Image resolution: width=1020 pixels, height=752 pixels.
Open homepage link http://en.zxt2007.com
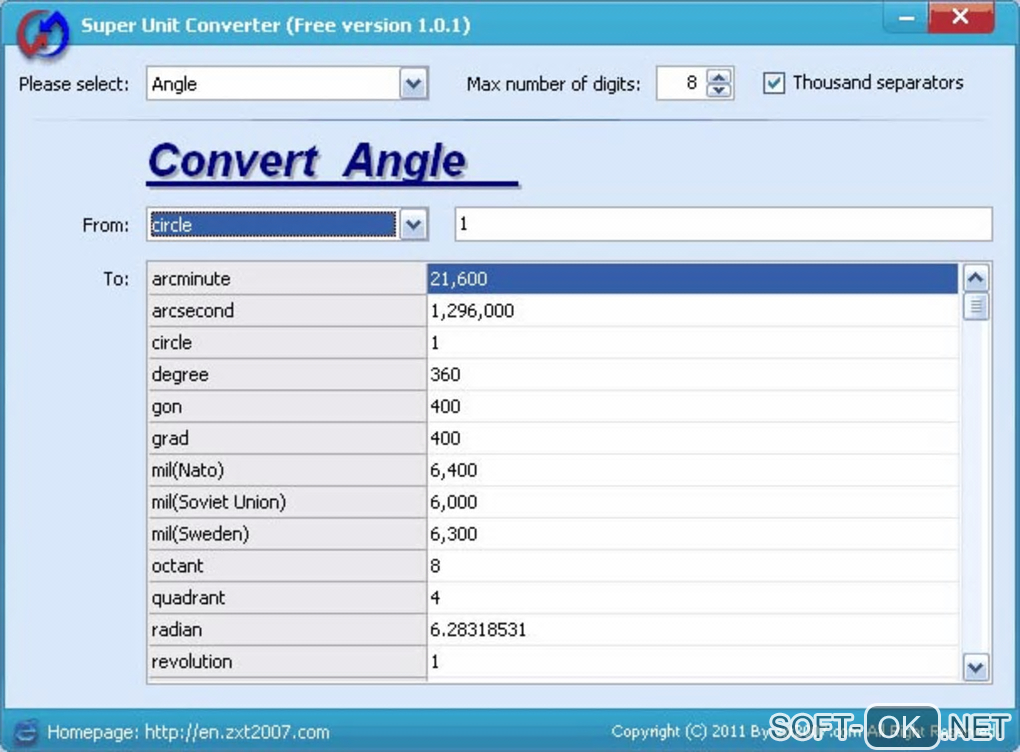click(237, 732)
